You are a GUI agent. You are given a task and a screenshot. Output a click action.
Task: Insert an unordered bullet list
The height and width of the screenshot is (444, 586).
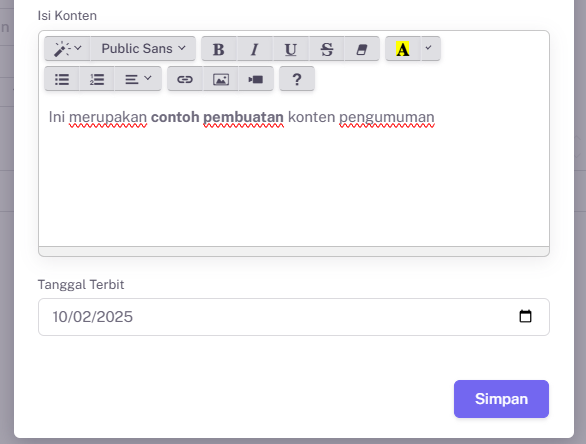62,79
